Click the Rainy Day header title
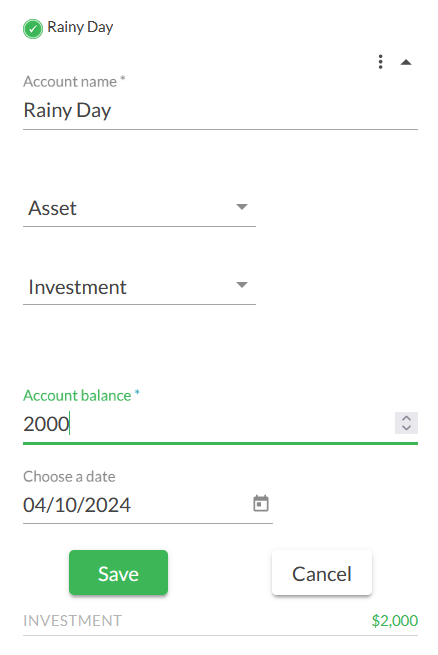This screenshot has height=655, width=438. [x=80, y=27]
